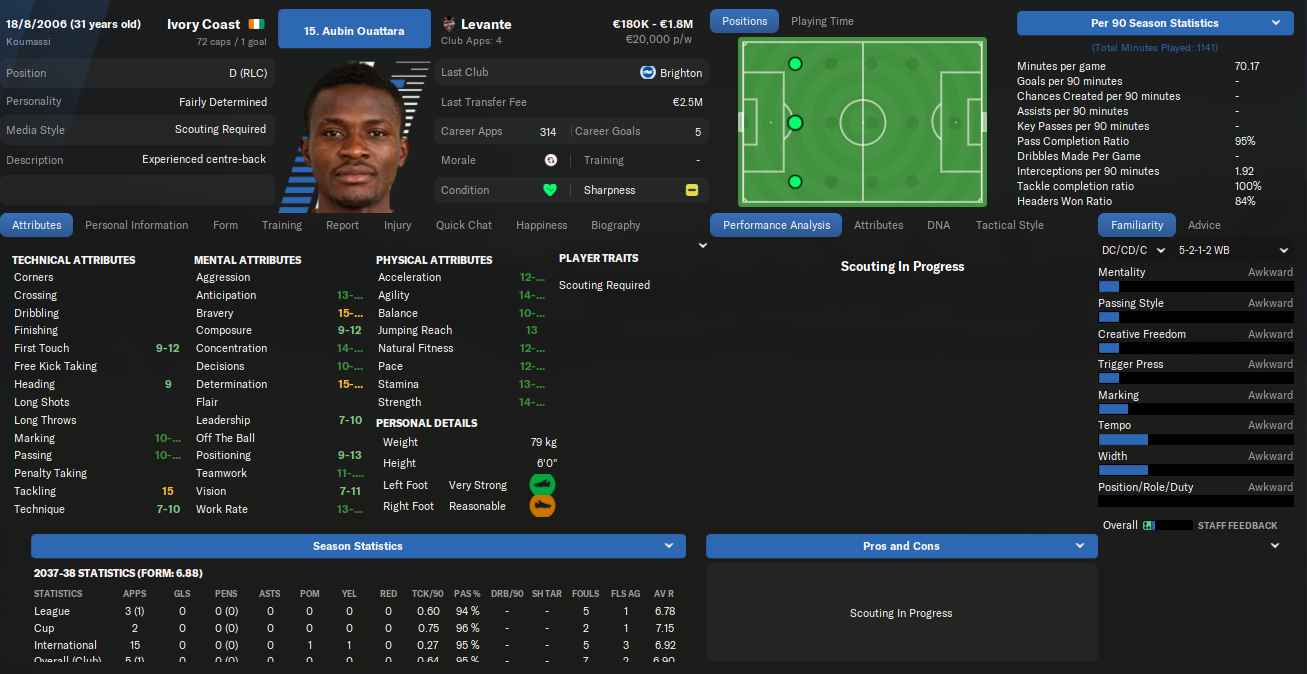Click the yellow sharpness indicator icon
Image resolution: width=1307 pixels, height=674 pixels.
pyautogui.click(x=692, y=190)
